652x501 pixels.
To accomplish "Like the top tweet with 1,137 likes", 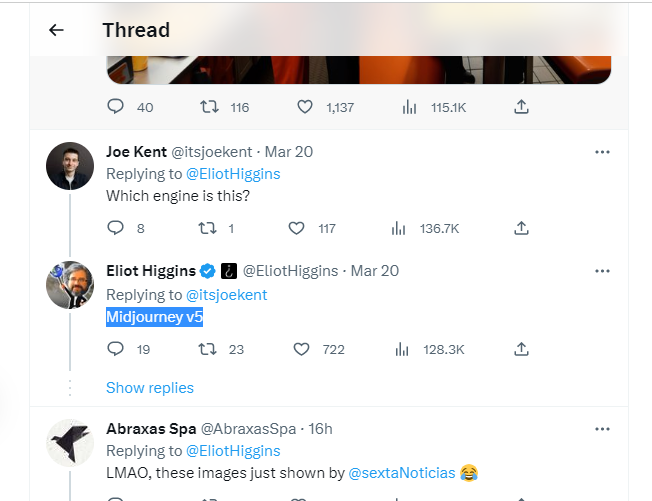I will 305,107.
